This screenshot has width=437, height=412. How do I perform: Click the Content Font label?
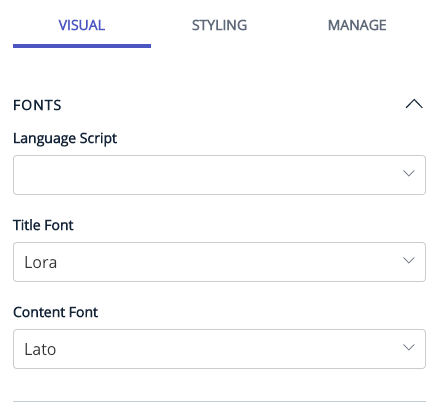(x=55, y=312)
